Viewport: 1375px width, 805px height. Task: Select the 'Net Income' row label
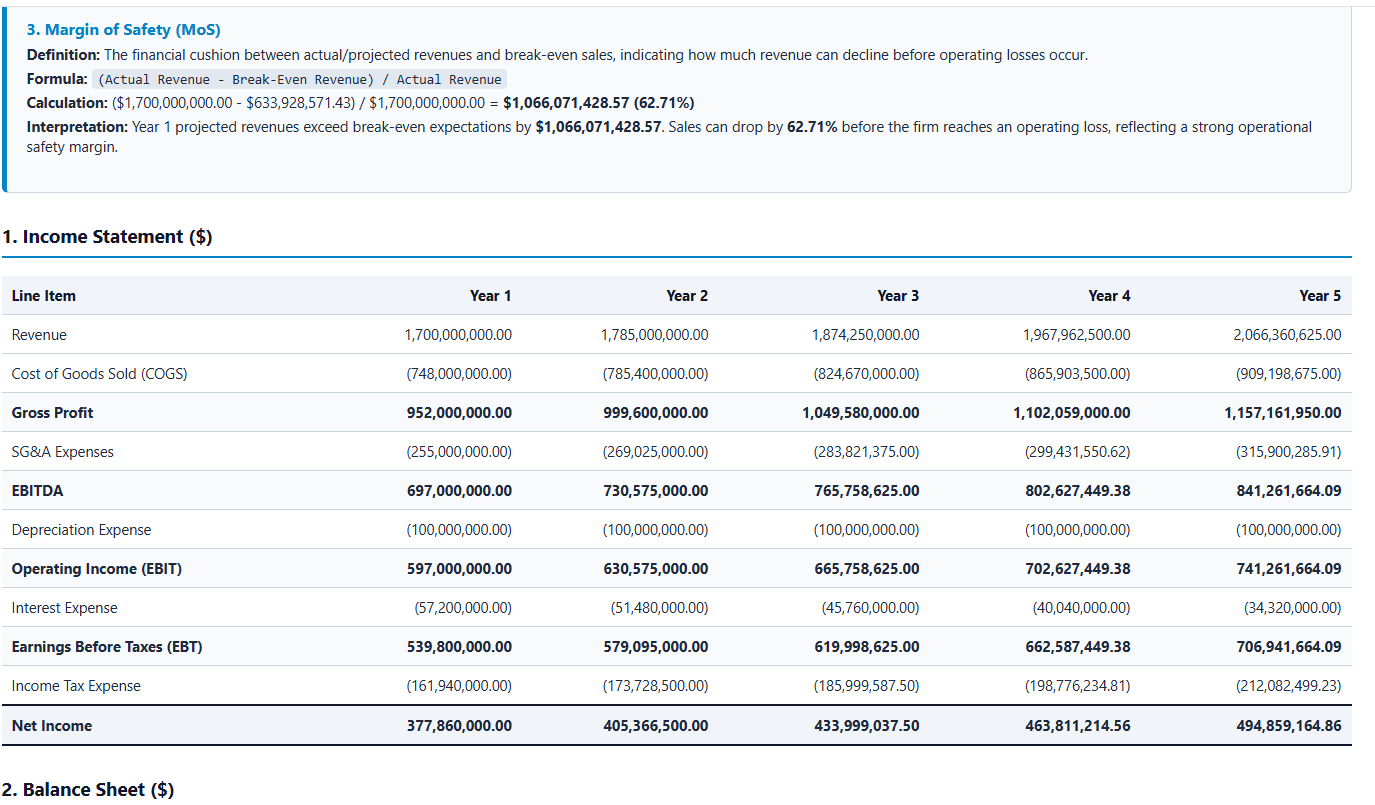(x=51, y=726)
